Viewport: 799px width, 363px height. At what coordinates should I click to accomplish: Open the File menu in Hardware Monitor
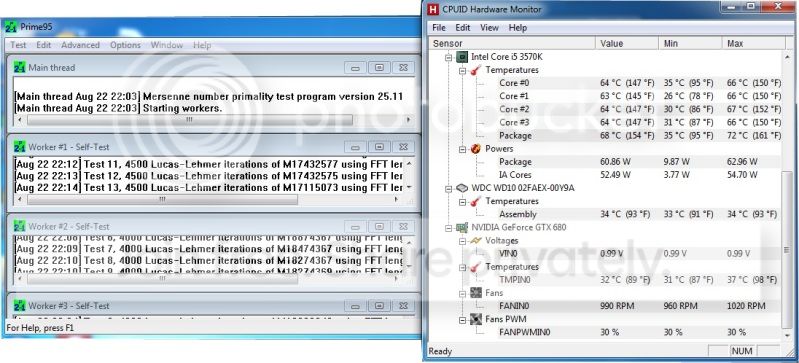439,28
